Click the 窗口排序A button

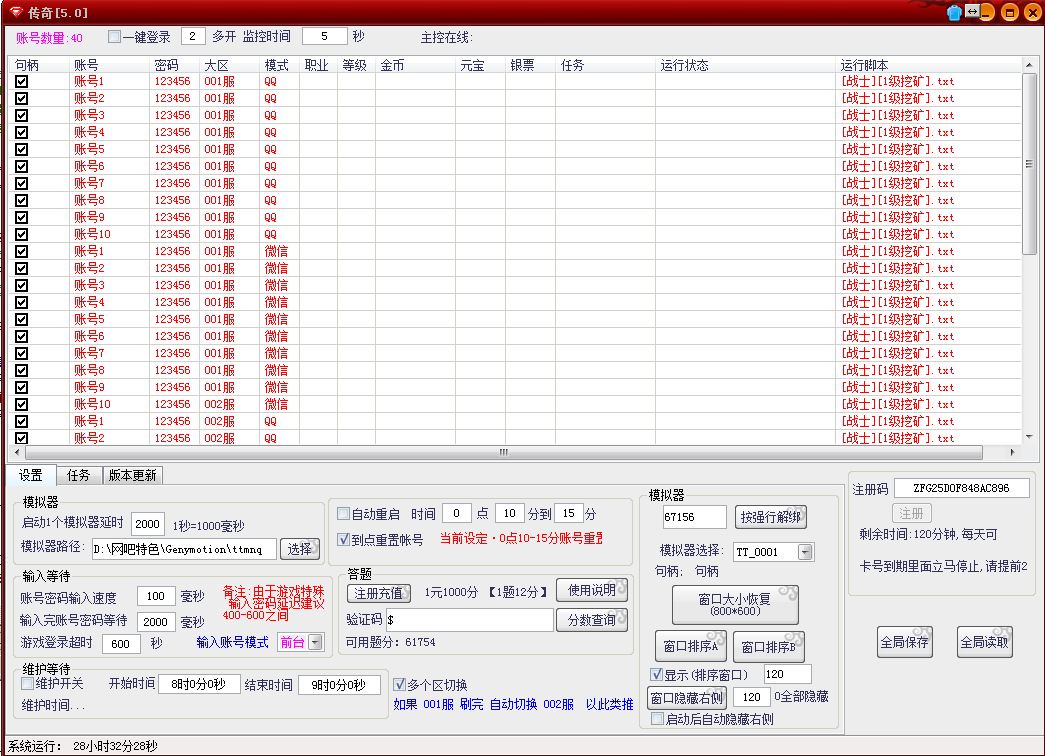(692, 647)
